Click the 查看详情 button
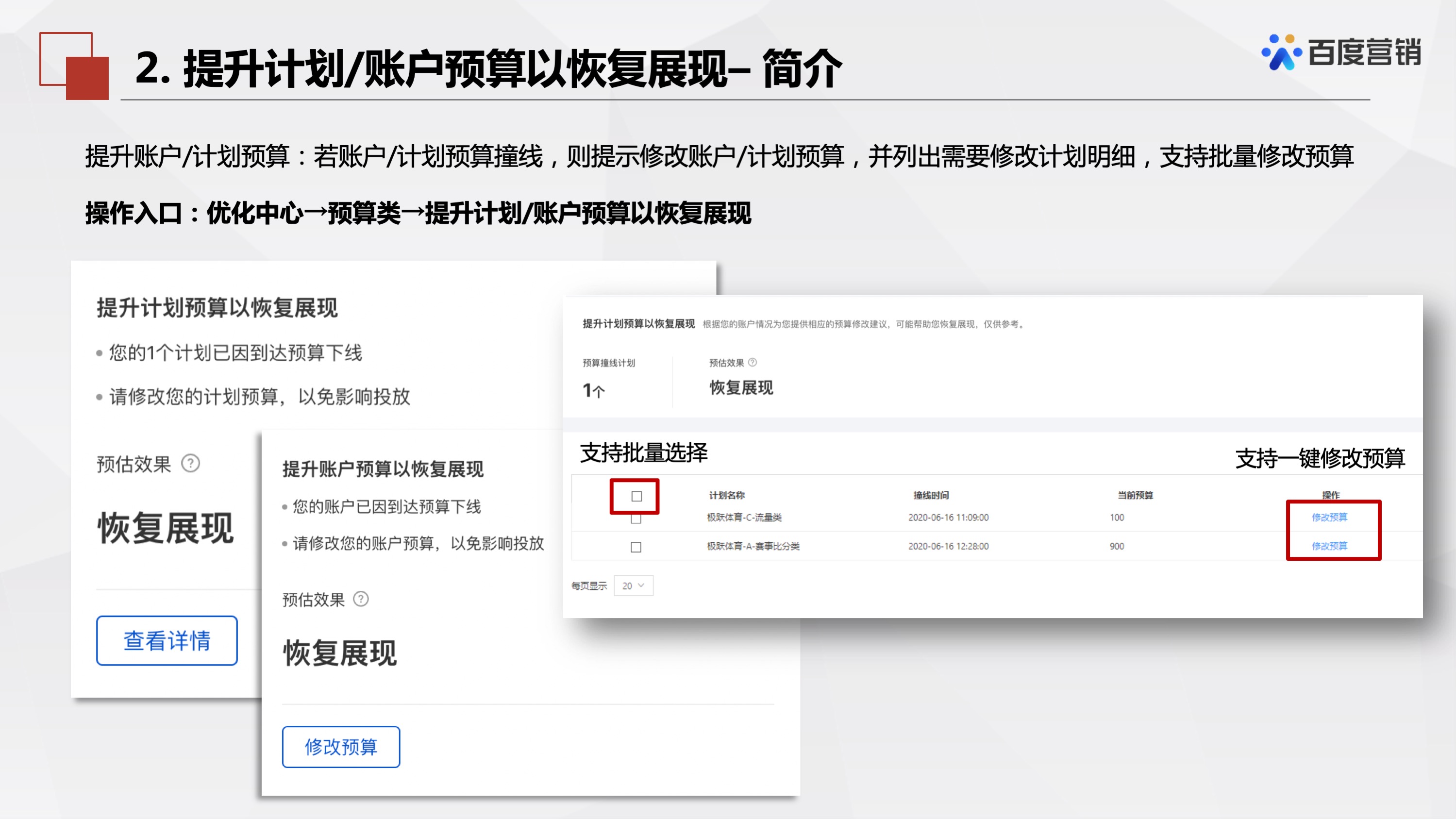 (167, 640)
